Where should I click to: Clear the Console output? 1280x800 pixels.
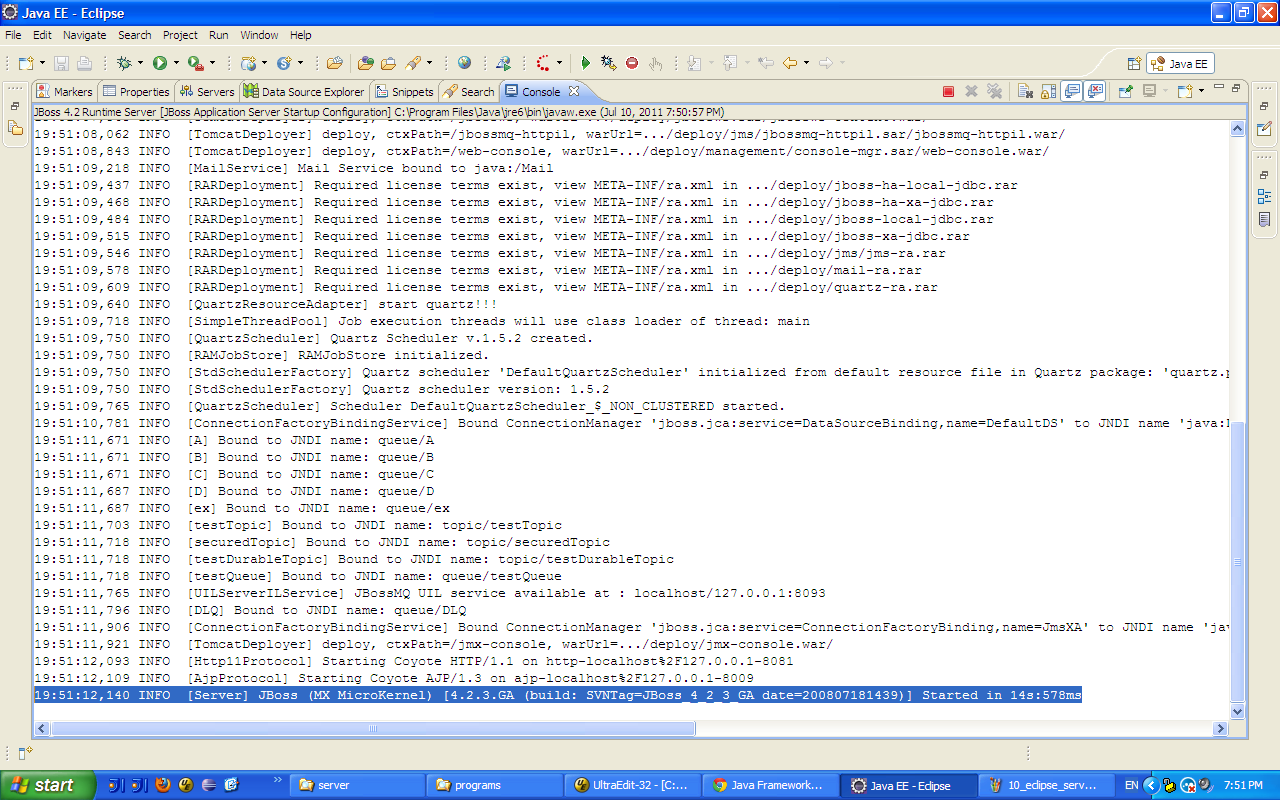(1024, 90)
